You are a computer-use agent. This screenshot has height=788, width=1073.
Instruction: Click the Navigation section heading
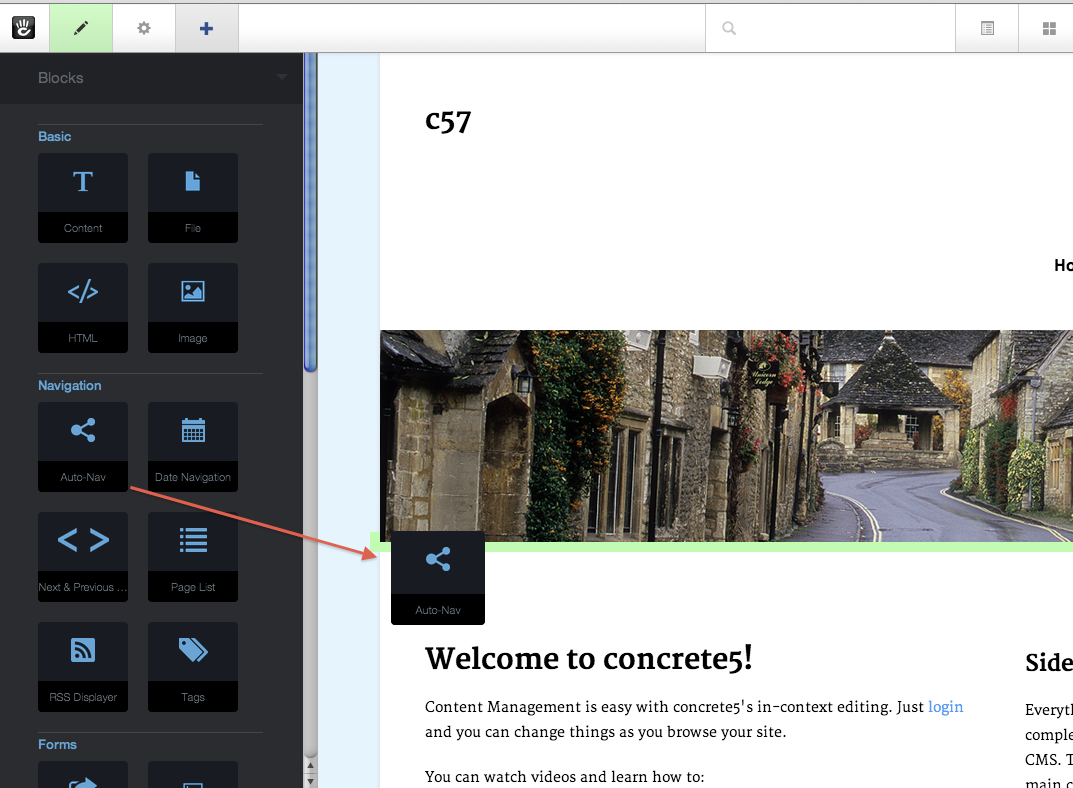pyautogui.click(x=70, y=385)
